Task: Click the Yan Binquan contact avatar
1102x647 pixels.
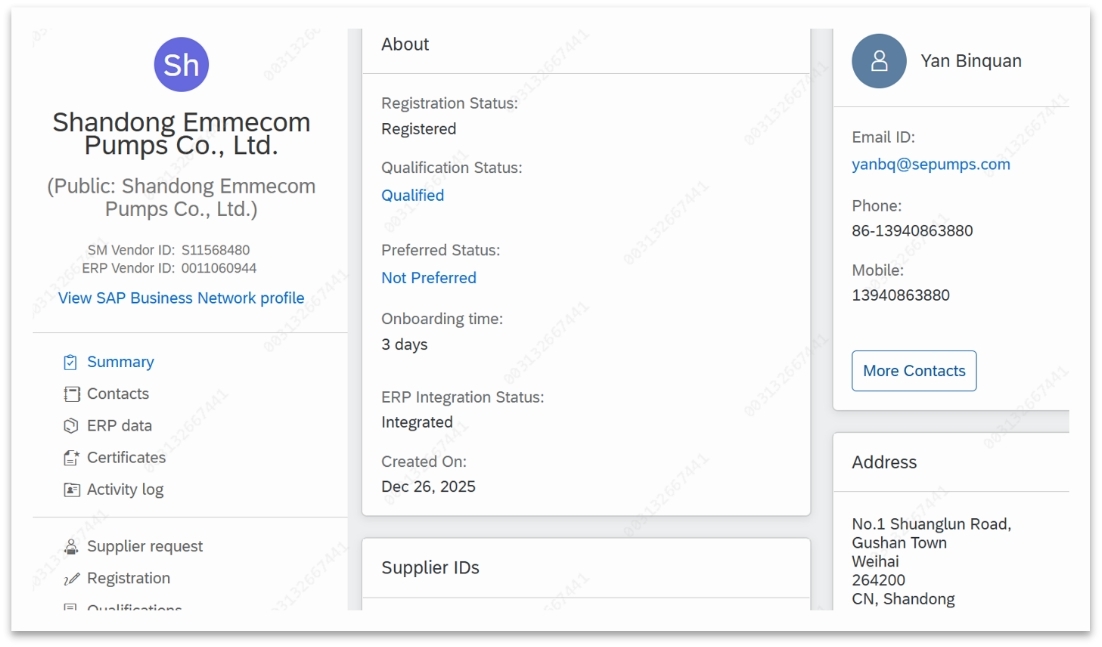Action: 879,61
